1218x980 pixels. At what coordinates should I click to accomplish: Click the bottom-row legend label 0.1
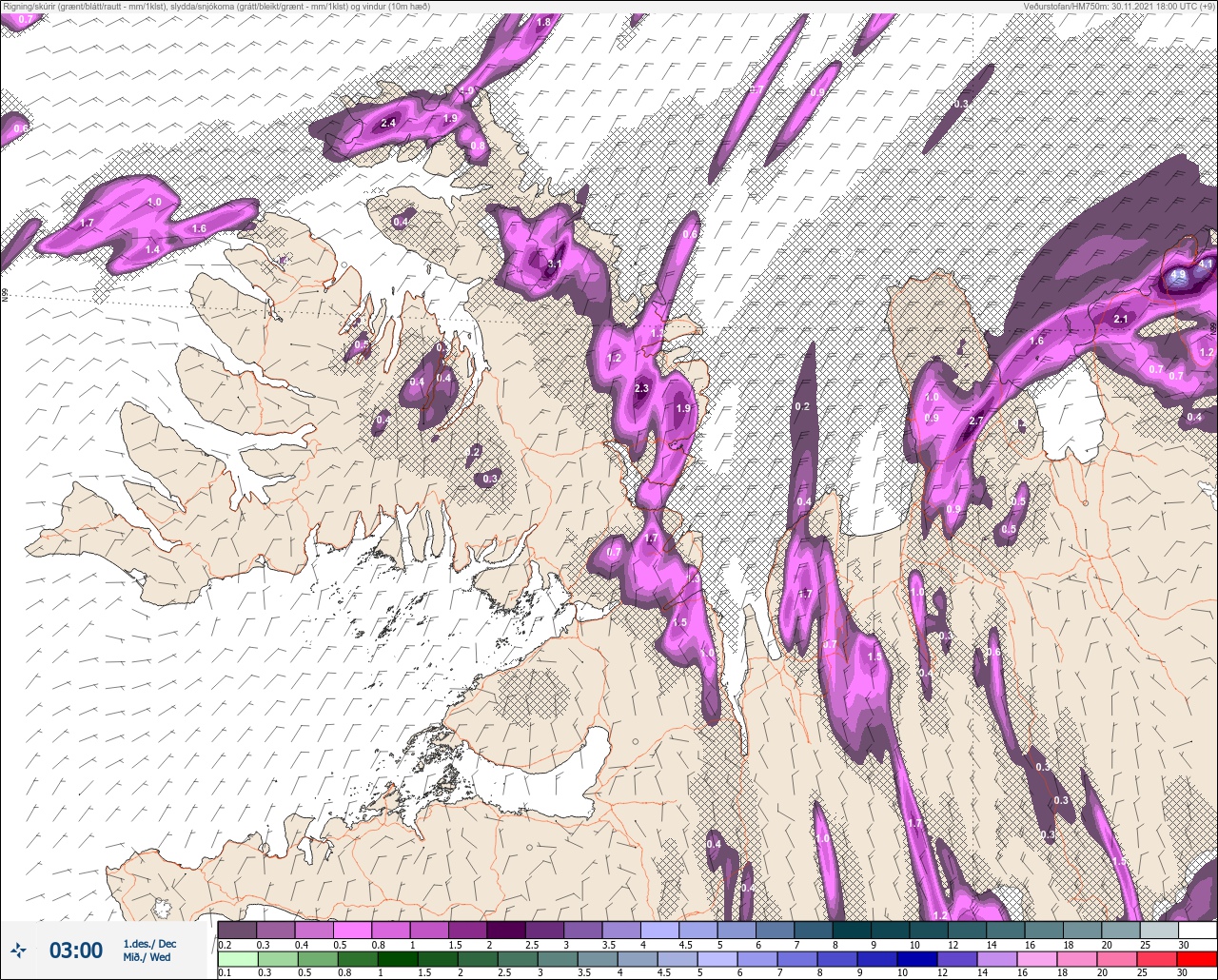pyautogui.click(x=224, y=972)
